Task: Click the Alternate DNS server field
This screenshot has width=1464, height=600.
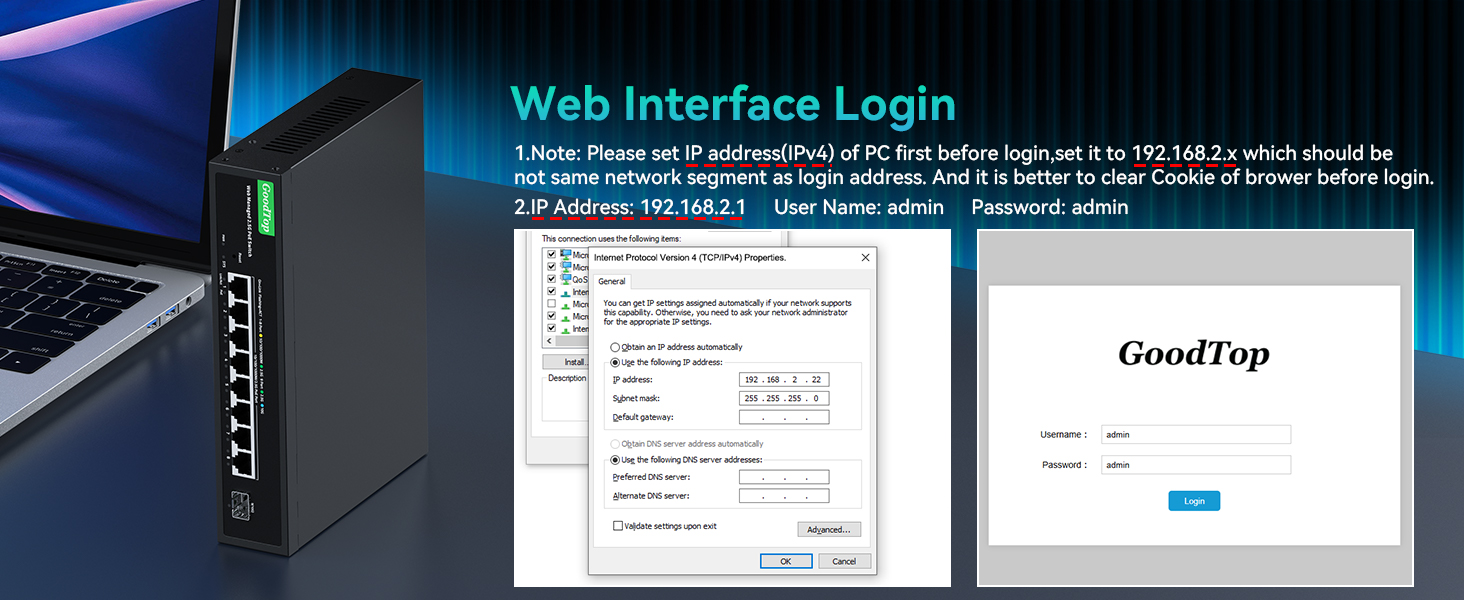Action: point(784,496)
